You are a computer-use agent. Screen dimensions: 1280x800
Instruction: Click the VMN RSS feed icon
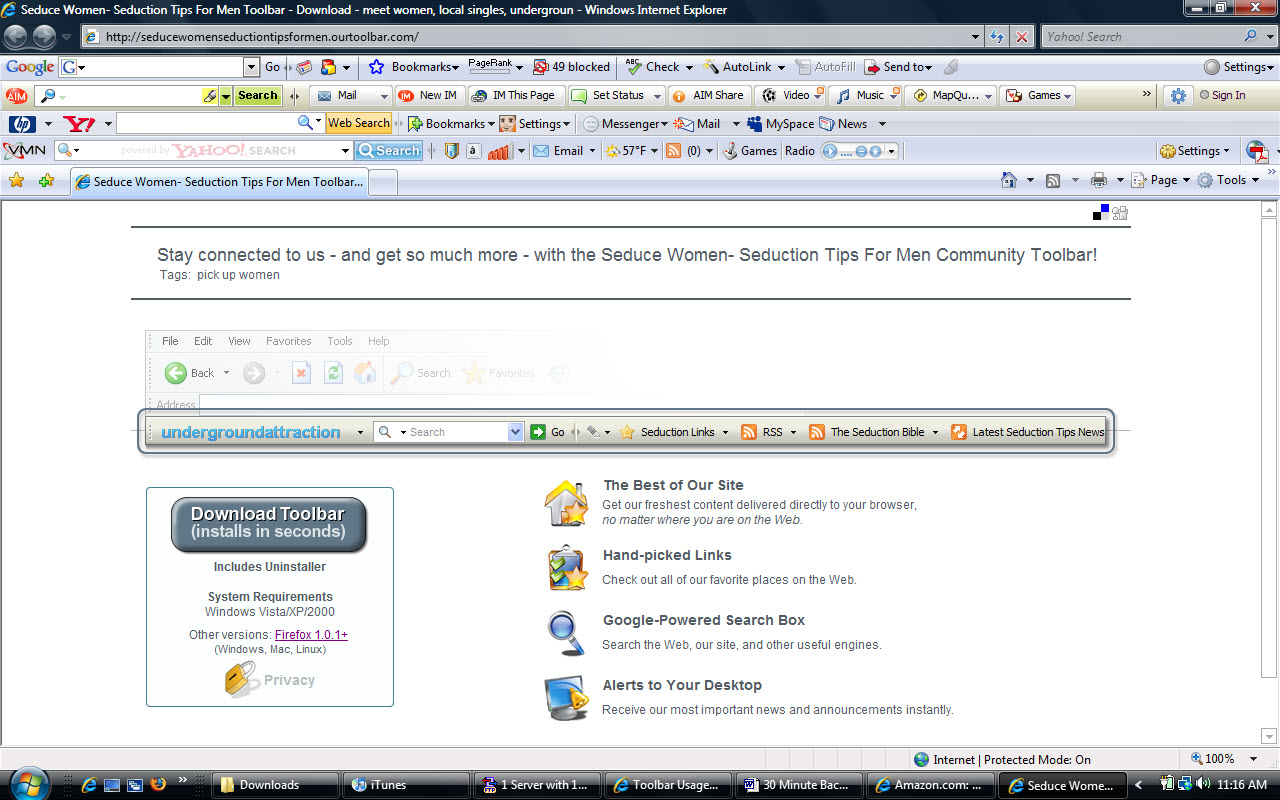[x=673, y=151]
